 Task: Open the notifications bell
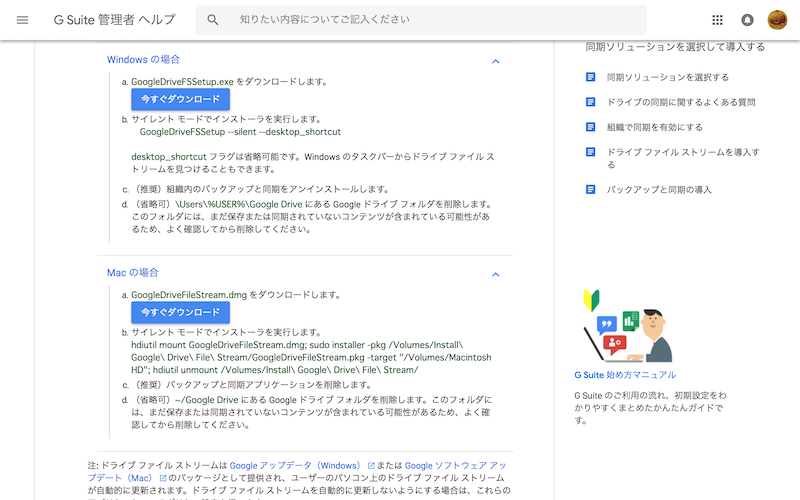point(747,20)
